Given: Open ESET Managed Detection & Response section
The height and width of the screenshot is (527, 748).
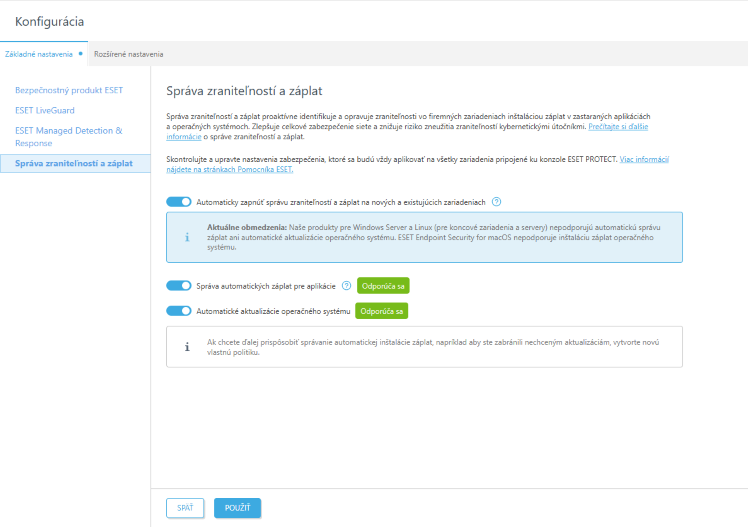Looking at the screenshot, I should [x=69, y=137].
